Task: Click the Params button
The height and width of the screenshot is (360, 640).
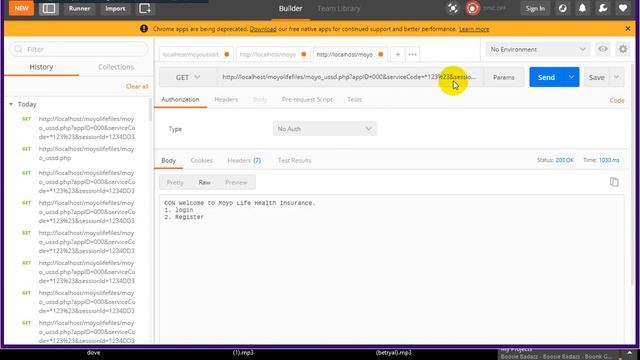Action: 504,77
